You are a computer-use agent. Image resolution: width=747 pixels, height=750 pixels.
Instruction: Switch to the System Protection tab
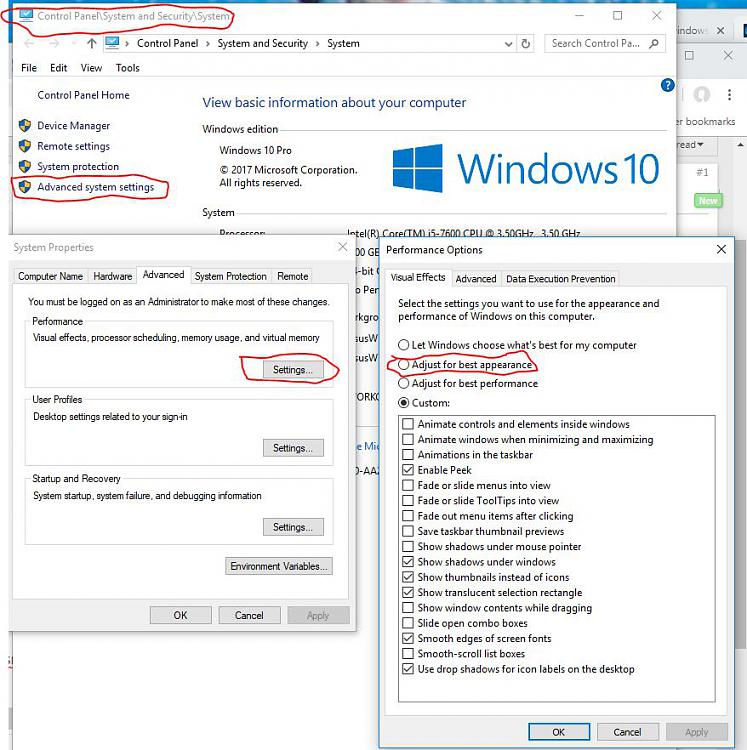point(231,276)
